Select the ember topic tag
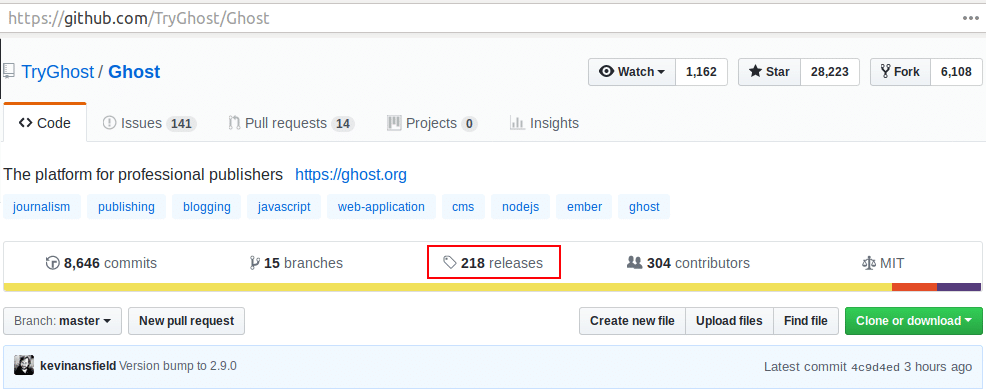Viewport: 986px width, 390px height. pyautogui.click(x=584, y=206)
